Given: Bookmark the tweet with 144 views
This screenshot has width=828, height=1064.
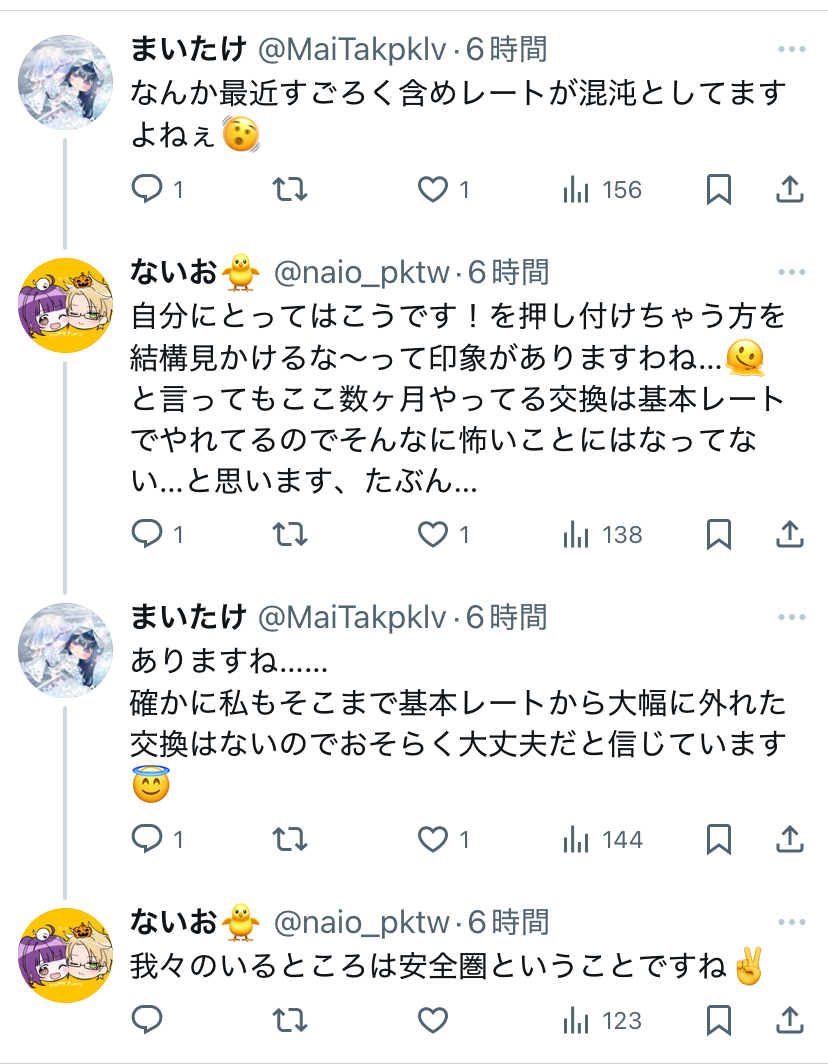Looking at the screenshot, I should [x=718, y=839].
